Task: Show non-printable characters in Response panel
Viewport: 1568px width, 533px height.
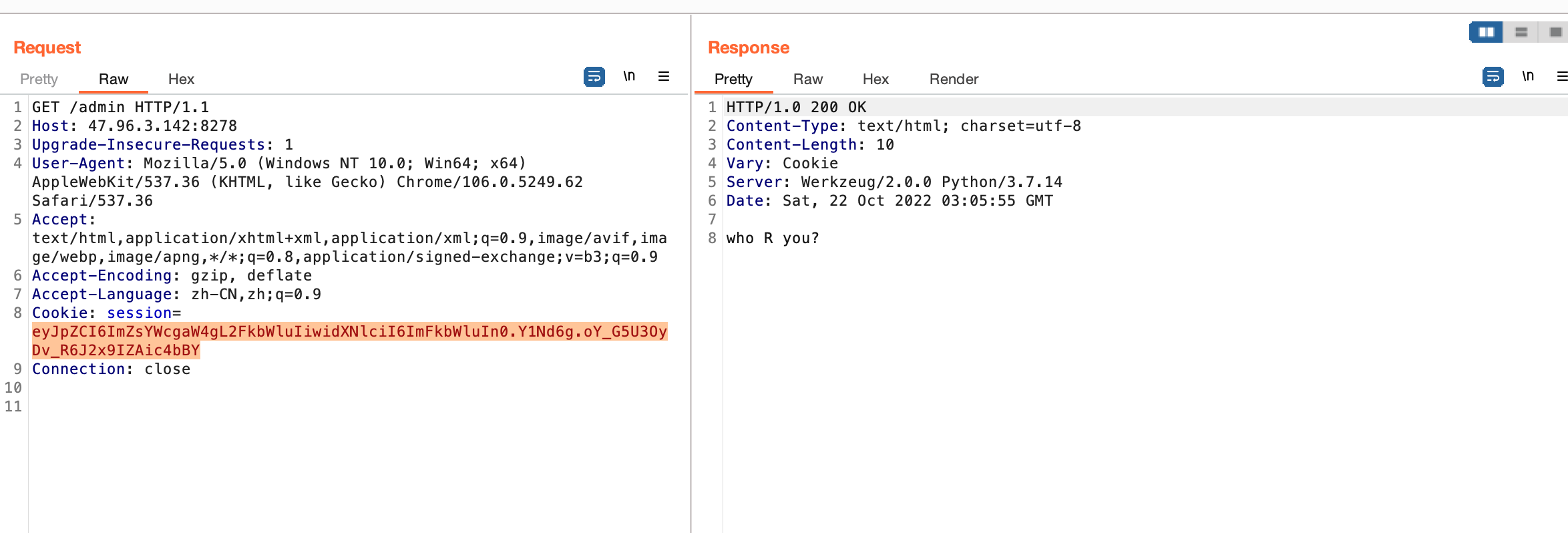Action: coord(1528,76)
